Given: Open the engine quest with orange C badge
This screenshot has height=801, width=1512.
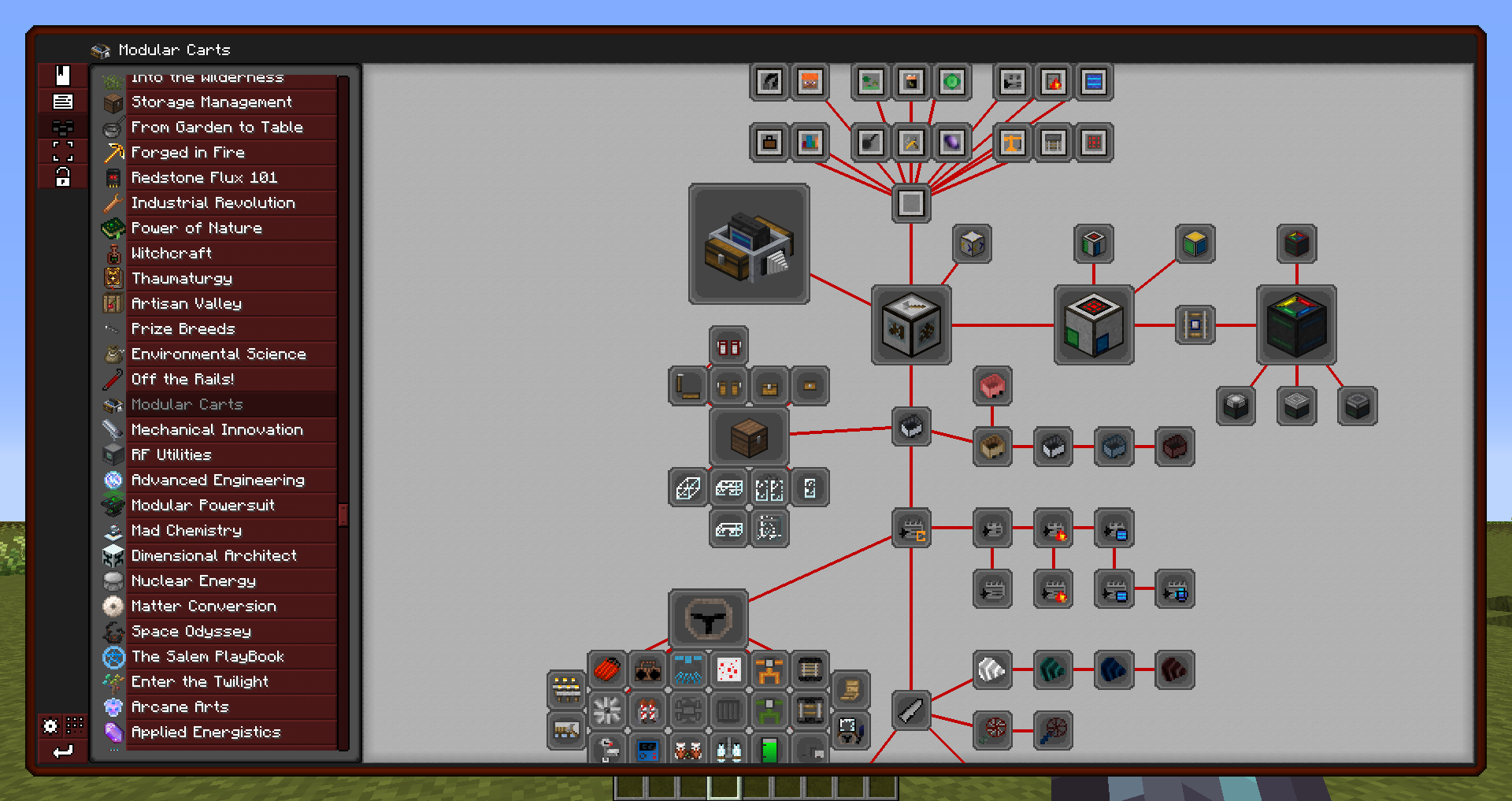Looking at the screenshot, I should coord(911,528).
